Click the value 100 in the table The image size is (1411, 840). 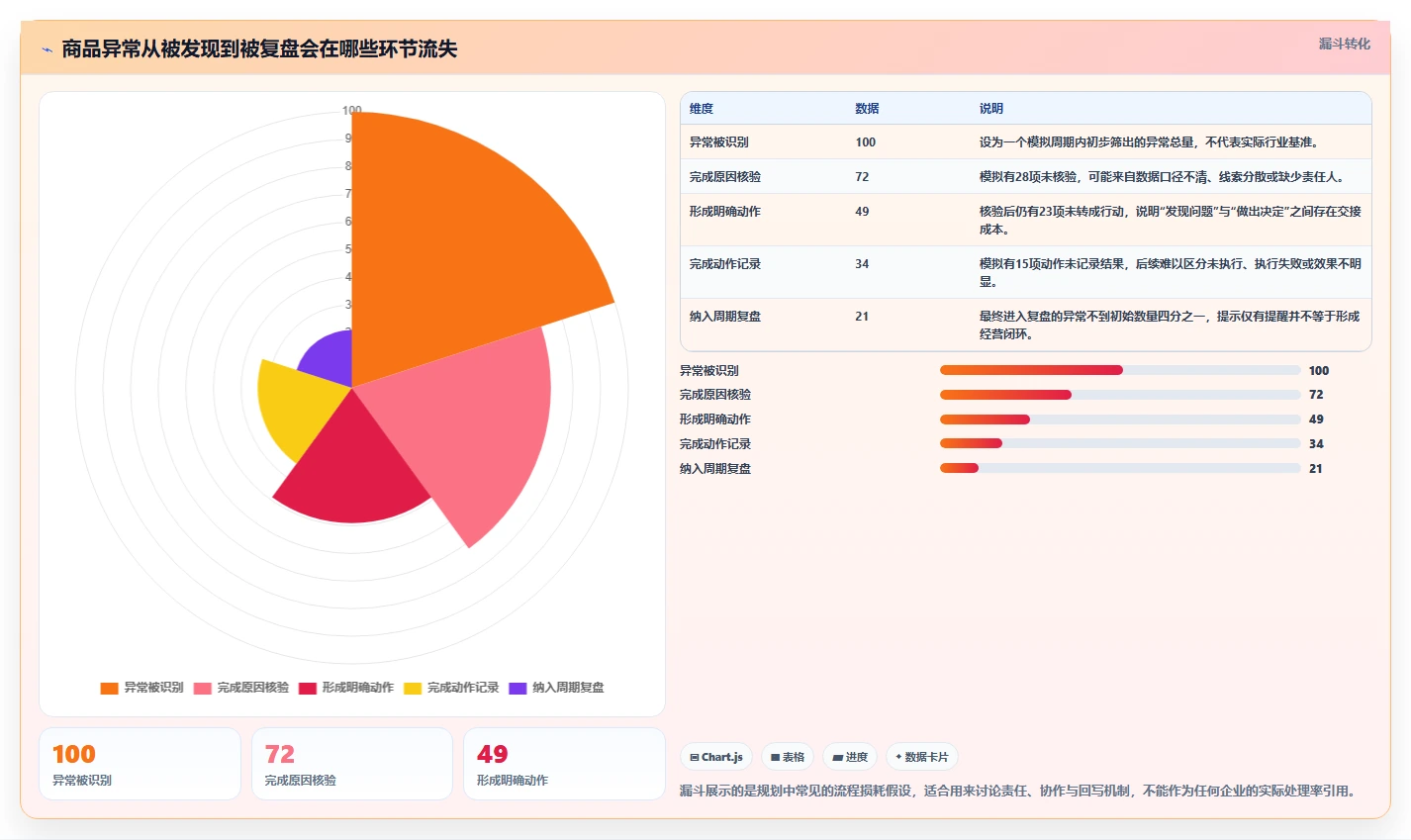tap(866, 142)
